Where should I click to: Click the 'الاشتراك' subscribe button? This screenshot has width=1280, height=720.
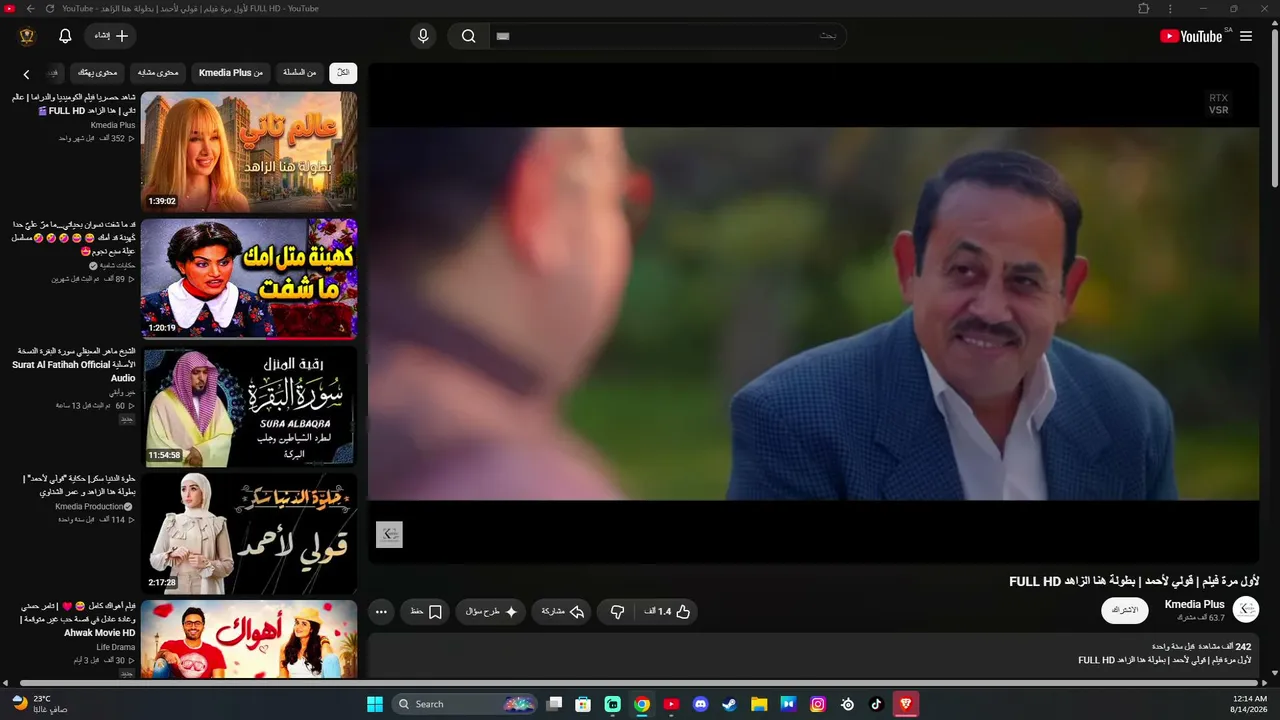click(x=1125, y=610)
